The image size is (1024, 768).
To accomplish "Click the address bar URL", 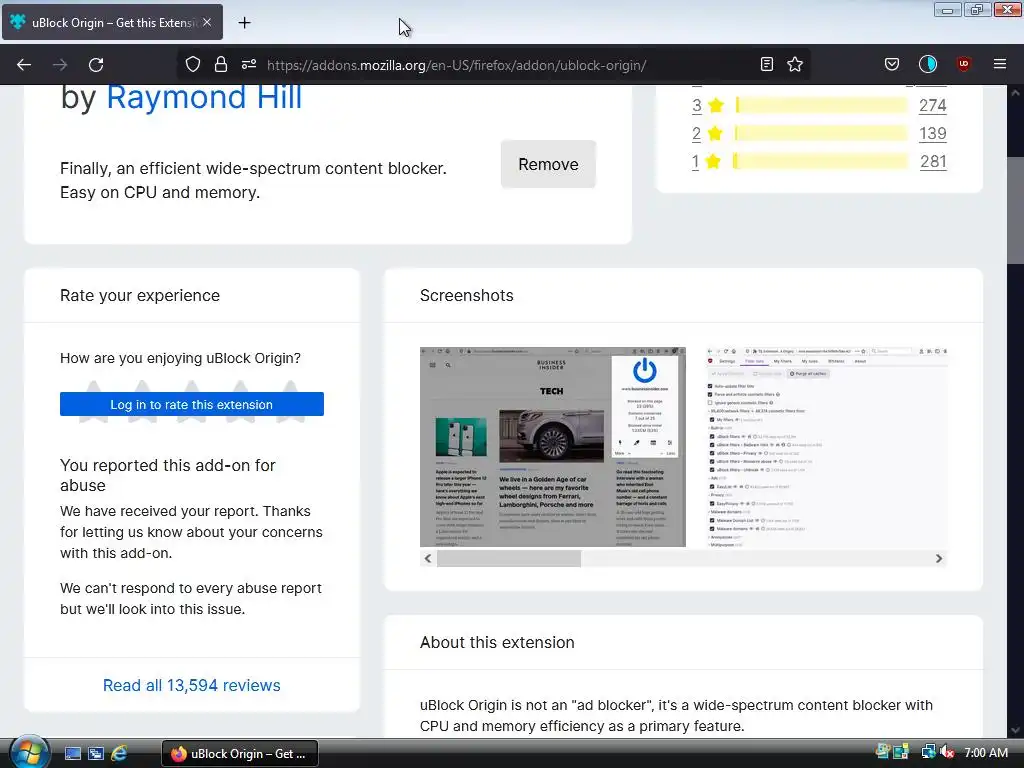I will pyautogui.click(x=456, y=65).
